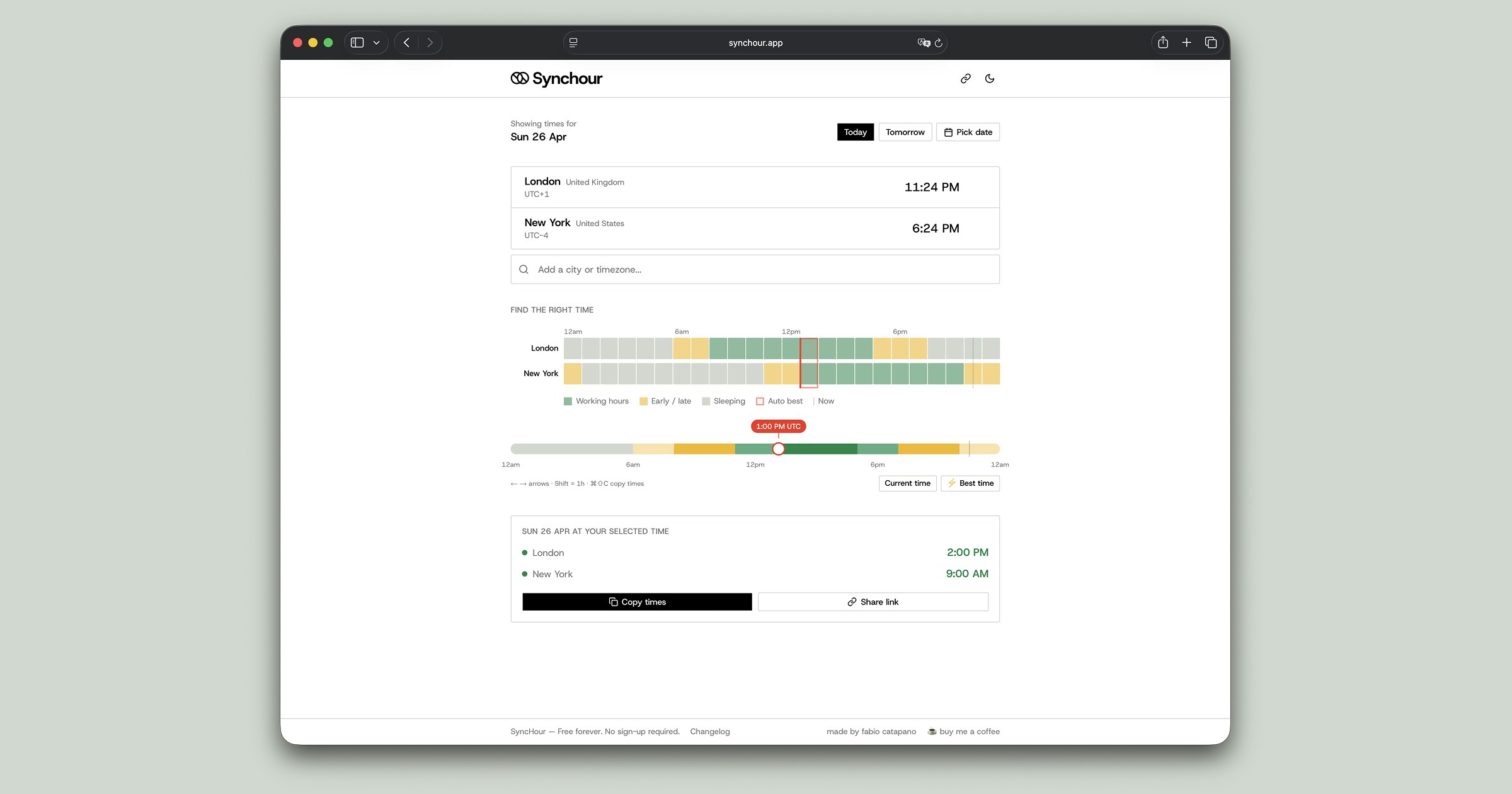Toggle dark mode with the moon icon
Image resolution: width=1512 pixels, height=794 pixels.
coord(990,79)
